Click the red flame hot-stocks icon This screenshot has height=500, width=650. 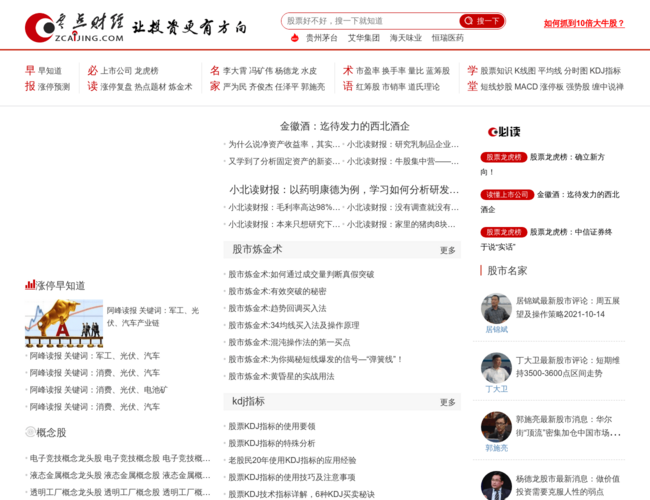click(294, 38)
